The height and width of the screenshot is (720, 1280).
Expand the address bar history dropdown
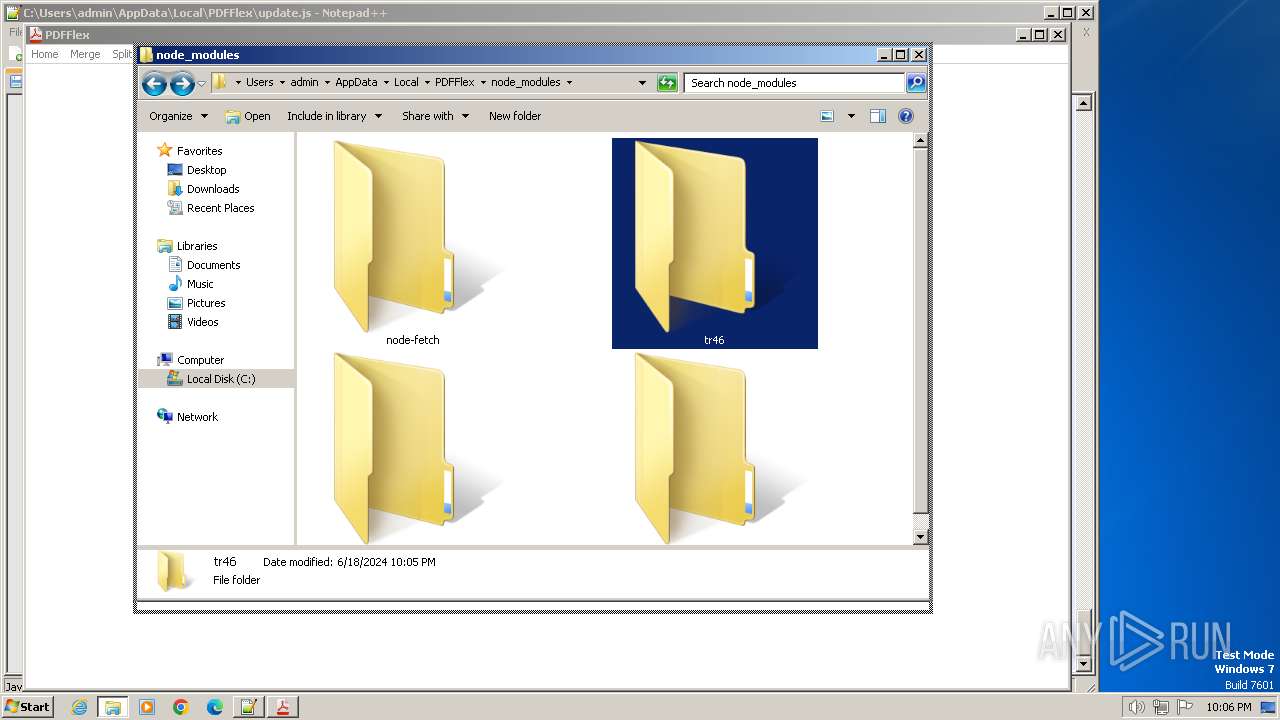(642, 83)
